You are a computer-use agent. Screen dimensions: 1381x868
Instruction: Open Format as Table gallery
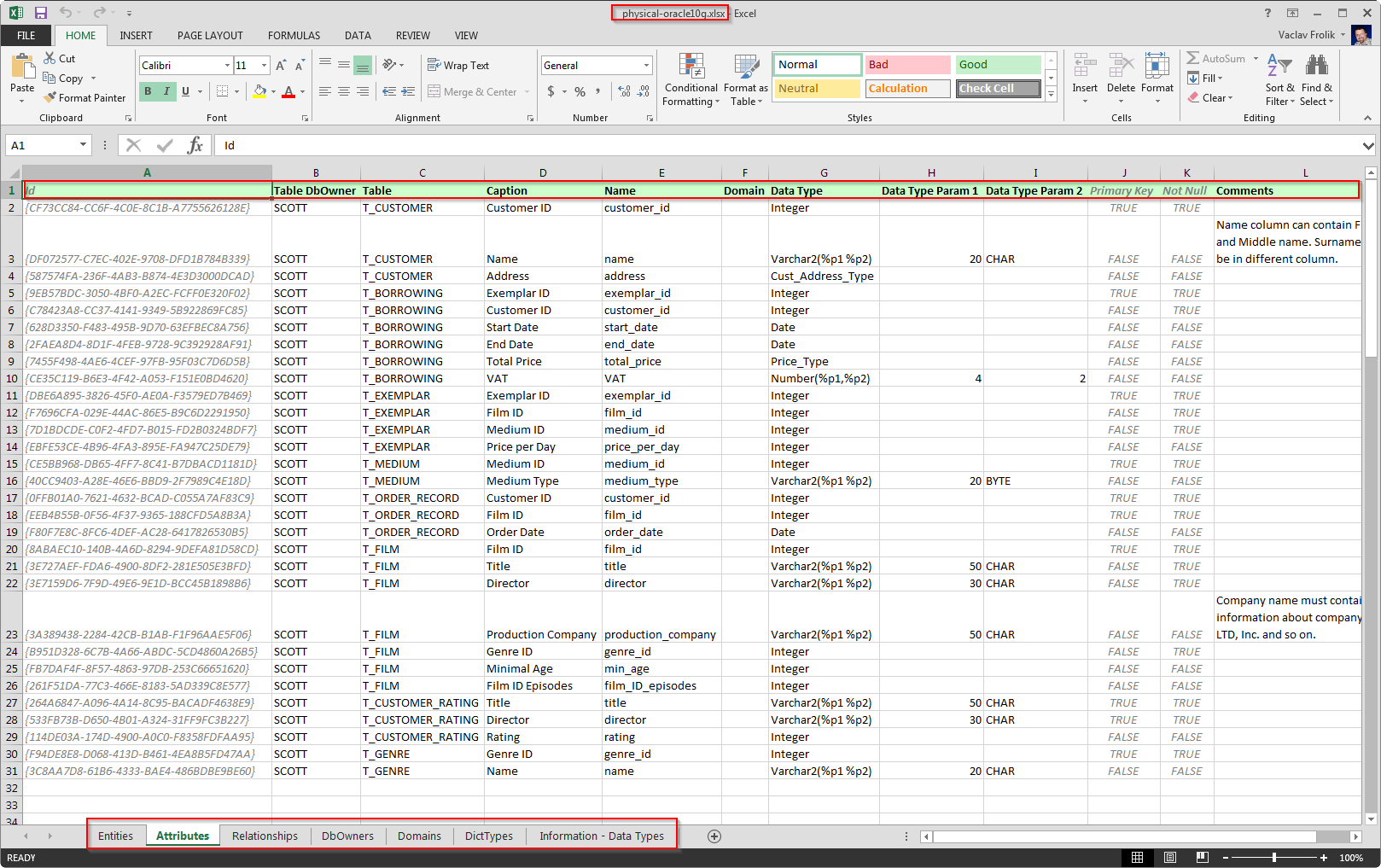pyautogui.click(x=745, y=79)
